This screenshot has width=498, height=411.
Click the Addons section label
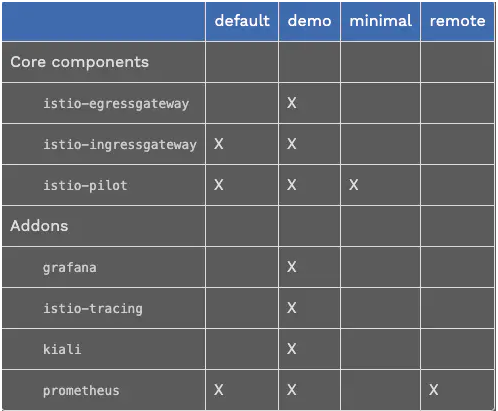[39, 226]
